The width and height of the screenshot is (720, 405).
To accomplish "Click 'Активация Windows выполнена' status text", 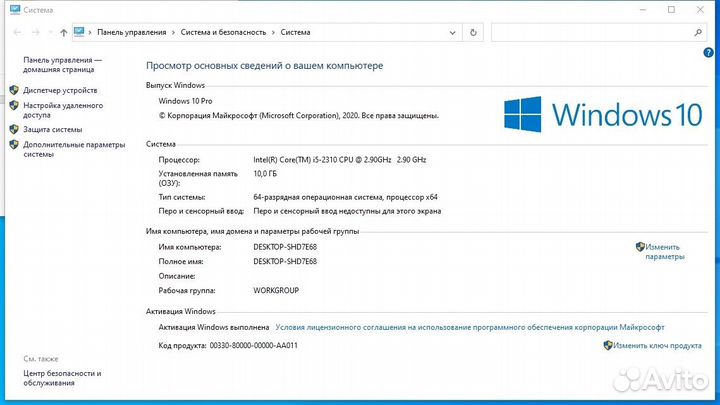I will (x=214, y=327).
